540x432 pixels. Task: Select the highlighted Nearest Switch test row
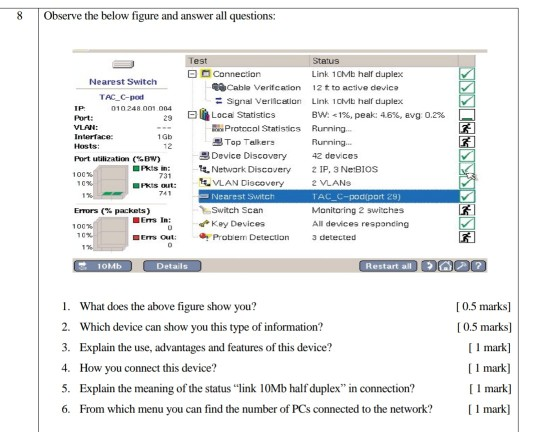point(330,196)
